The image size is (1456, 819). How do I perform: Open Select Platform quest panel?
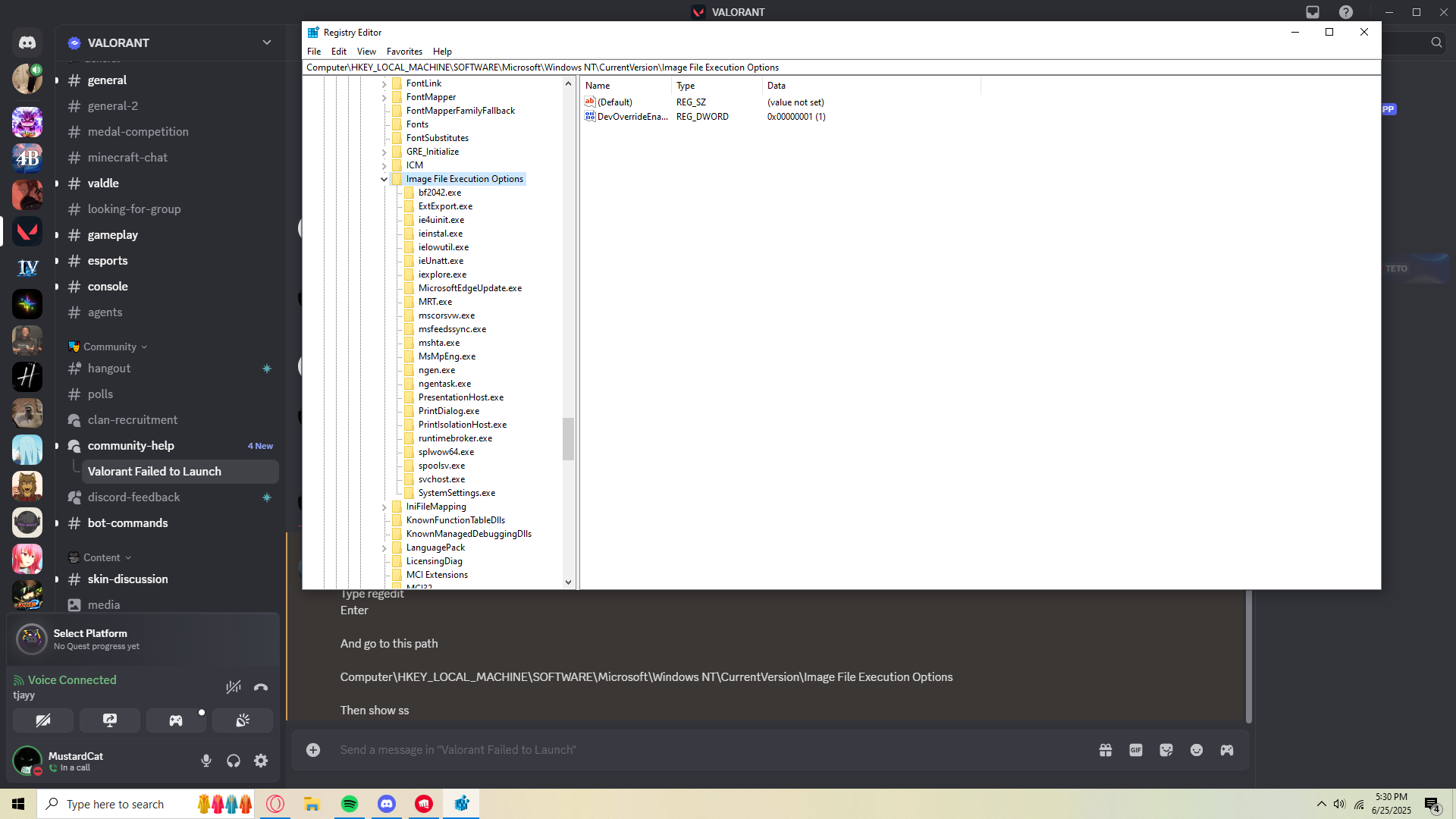pyautogui.click(x=143, y=639)
